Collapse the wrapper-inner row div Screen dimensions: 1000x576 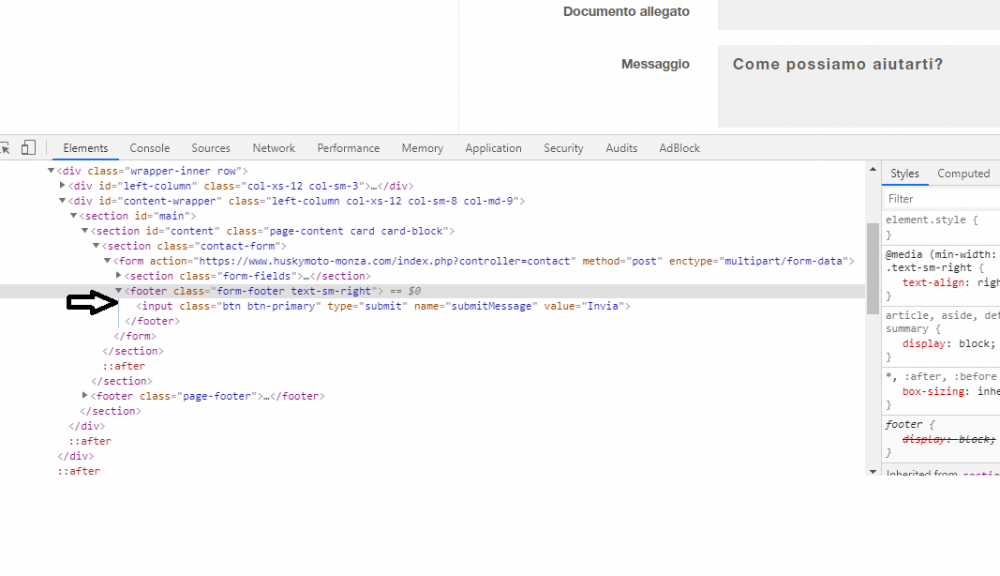click(52, 171)
